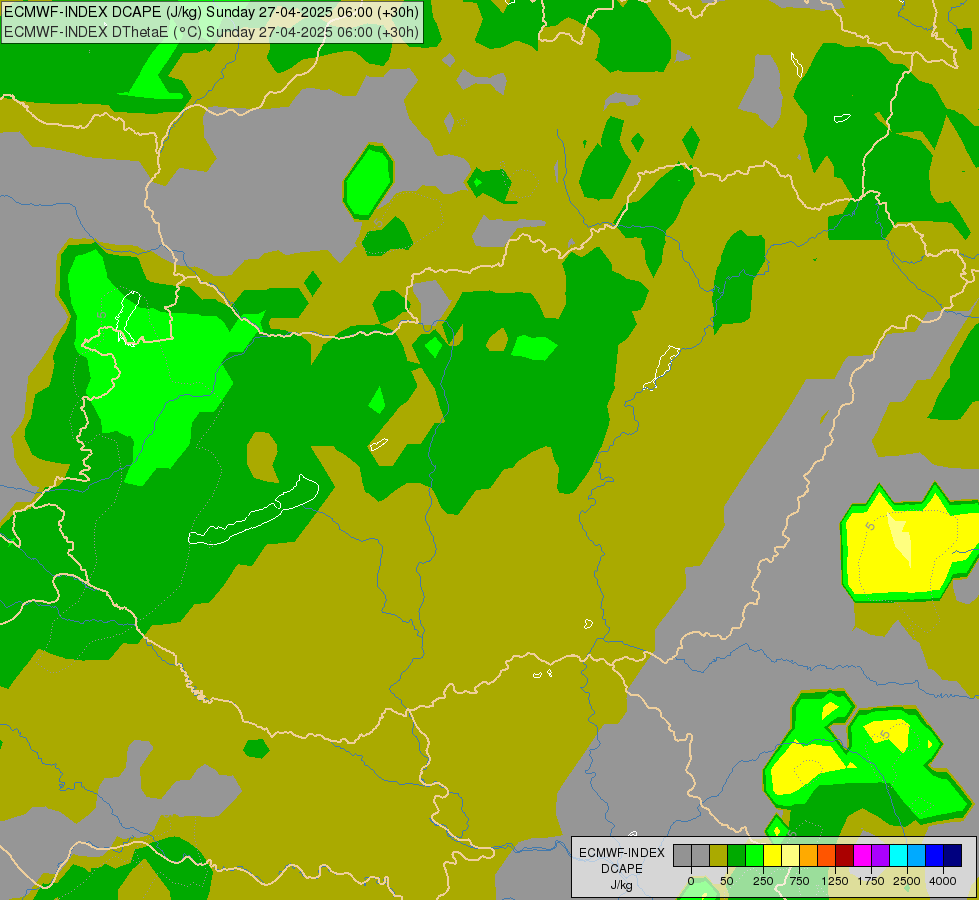Click the legend label ECMWF-INDEX
Image resolution: width=979 pixels, height=900 pixels.
[622, 853]
